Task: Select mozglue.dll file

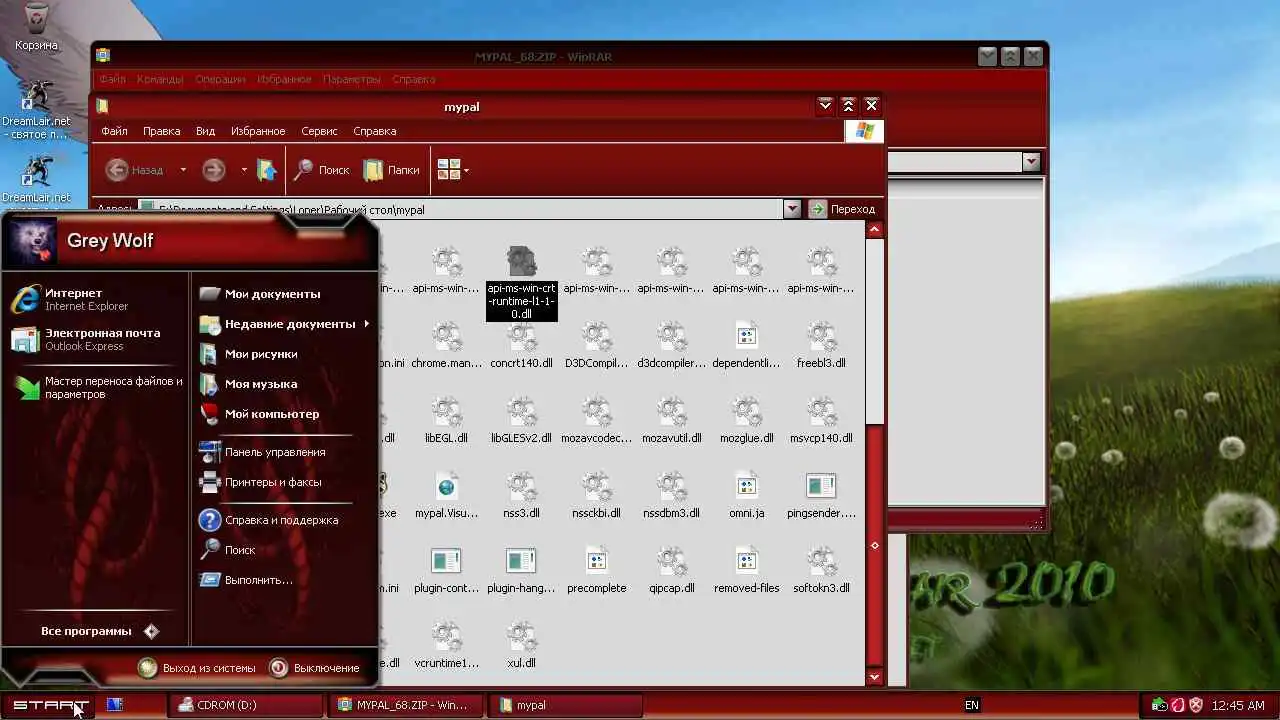Action: (x=746, y=420)
